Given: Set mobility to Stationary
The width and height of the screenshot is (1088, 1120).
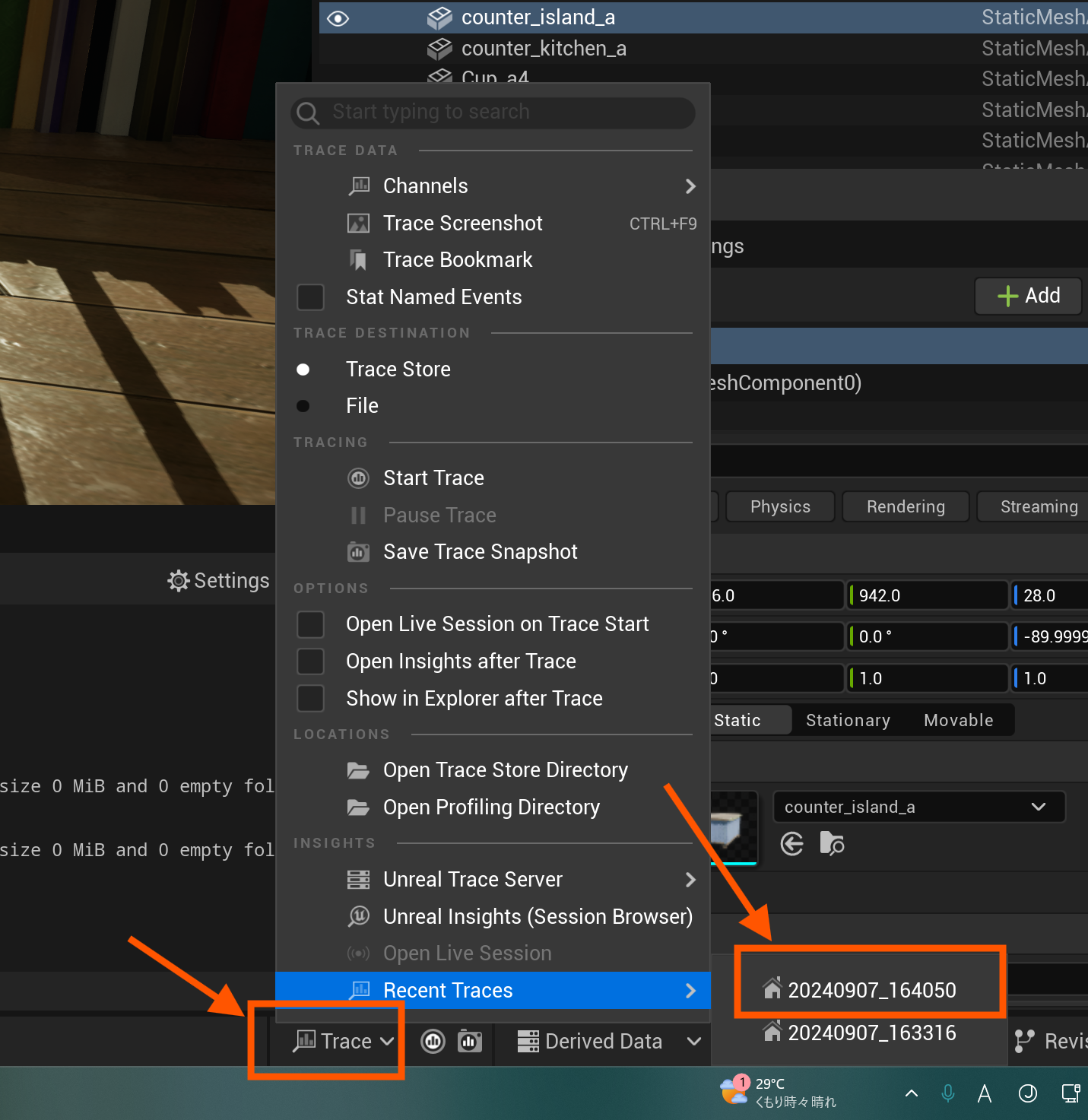Looking at the screenshot, I should click(848, 720).
